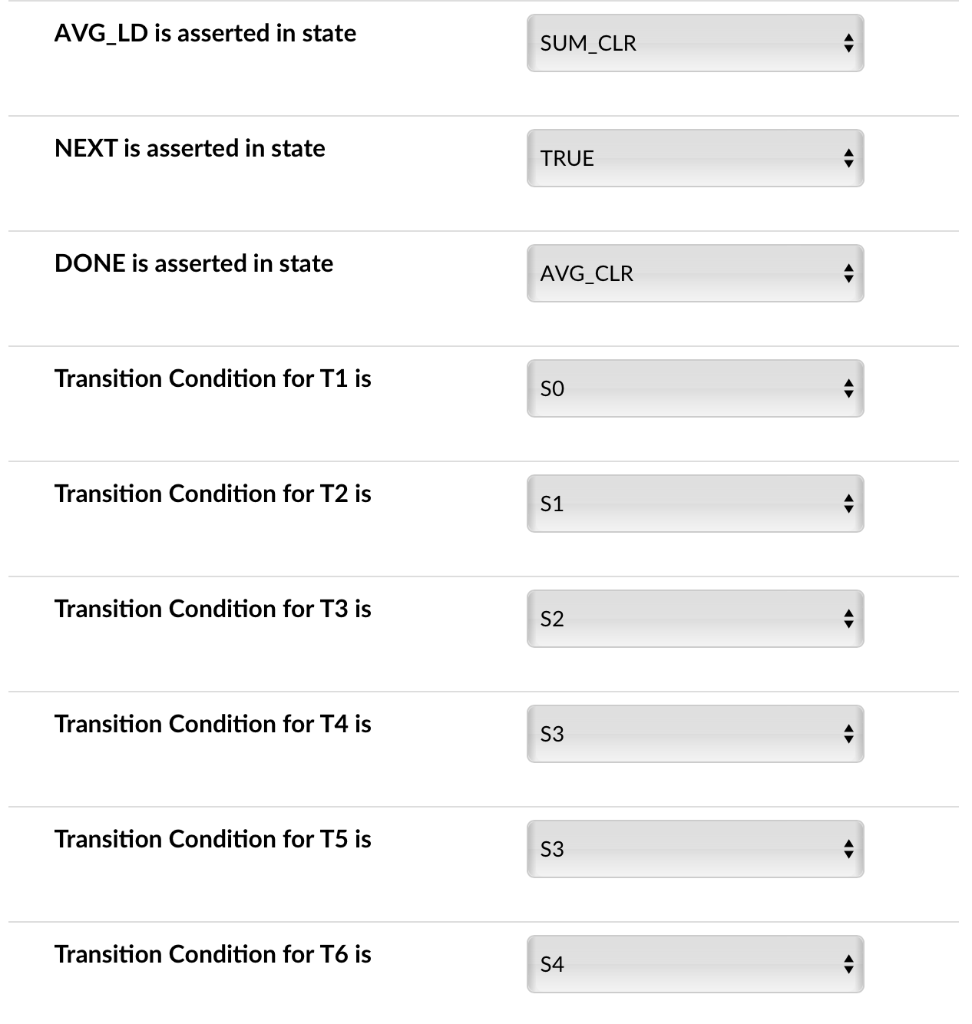Open the Transition Condition T6 dropdown
972x1024 pixels.
click(694, 963)
